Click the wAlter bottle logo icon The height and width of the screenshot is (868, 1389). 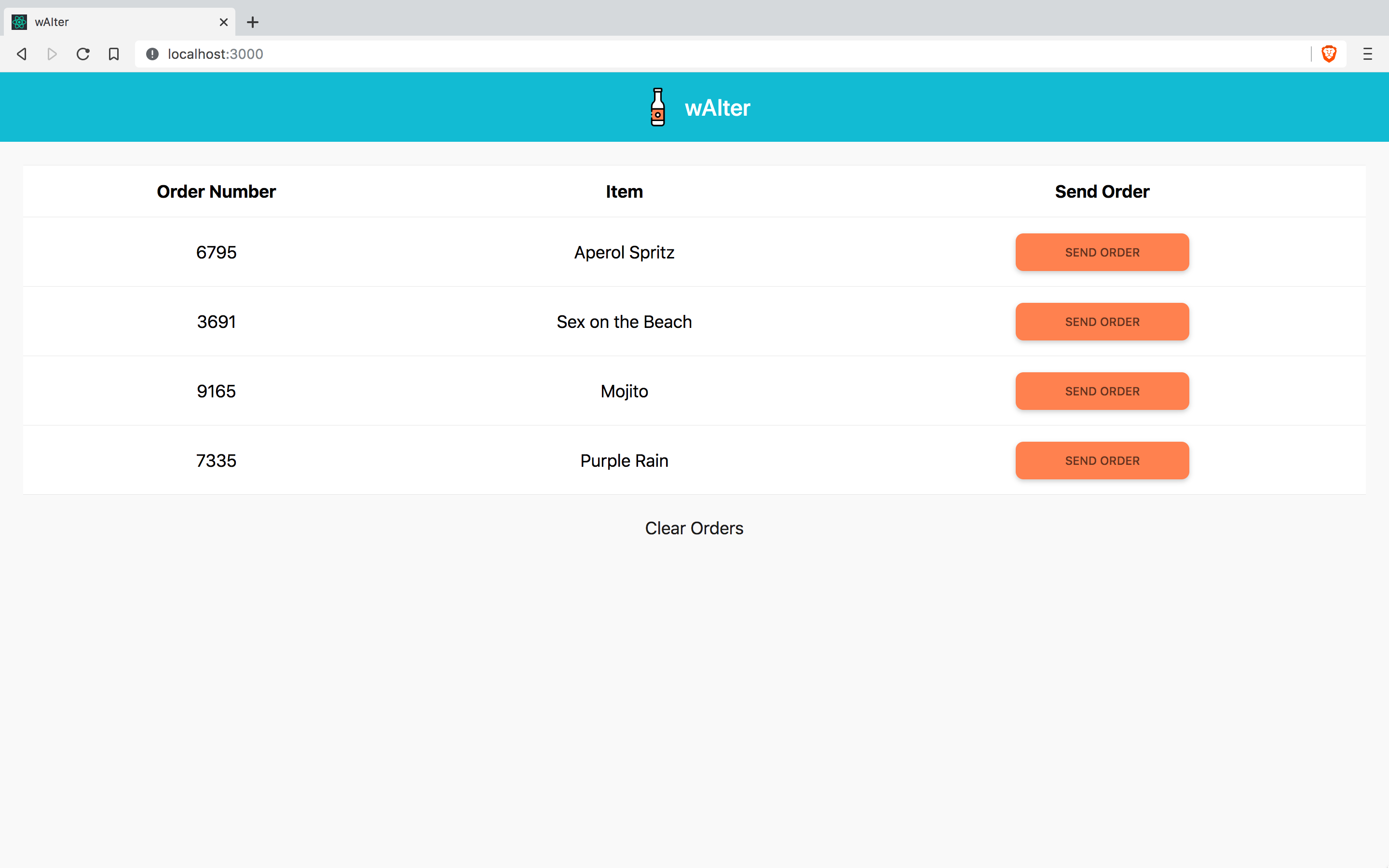658,108
